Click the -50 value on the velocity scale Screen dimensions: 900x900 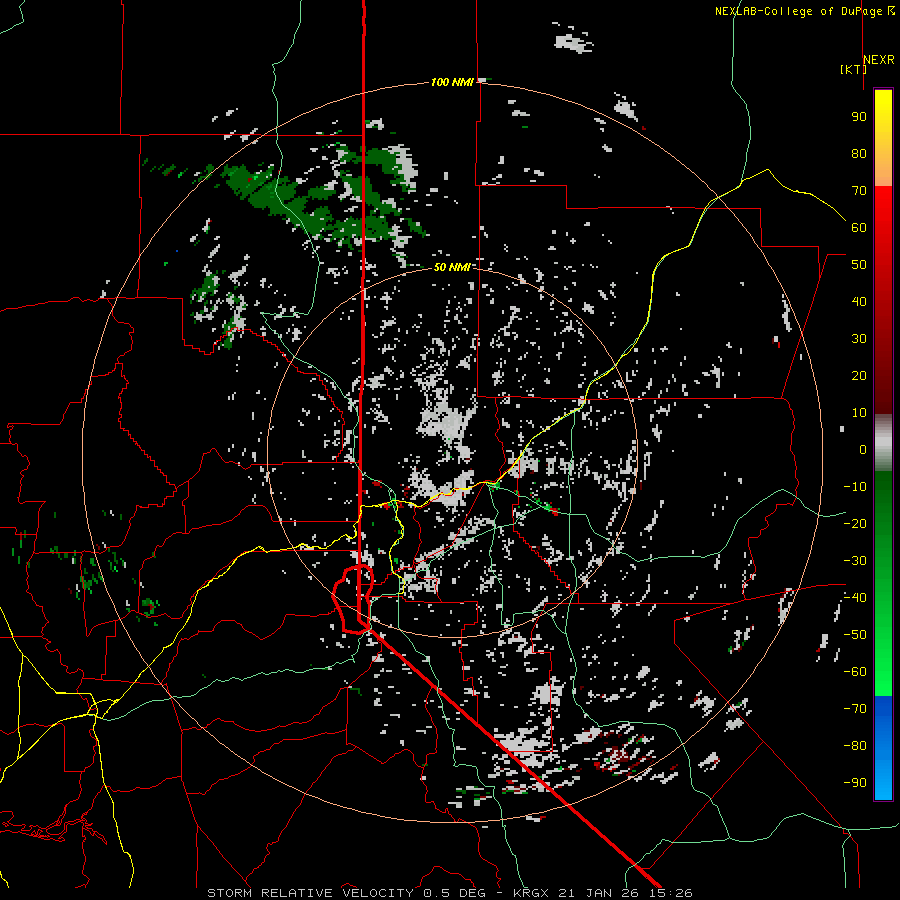tap(855, 635)
